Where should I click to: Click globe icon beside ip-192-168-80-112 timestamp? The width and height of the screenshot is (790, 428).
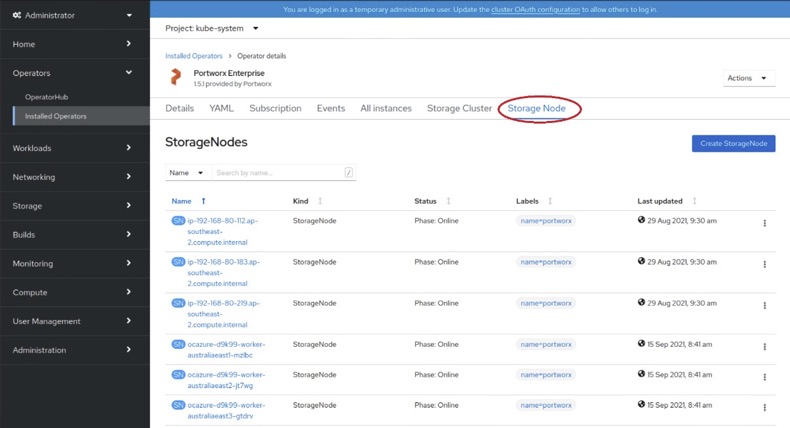coord(641,220)
